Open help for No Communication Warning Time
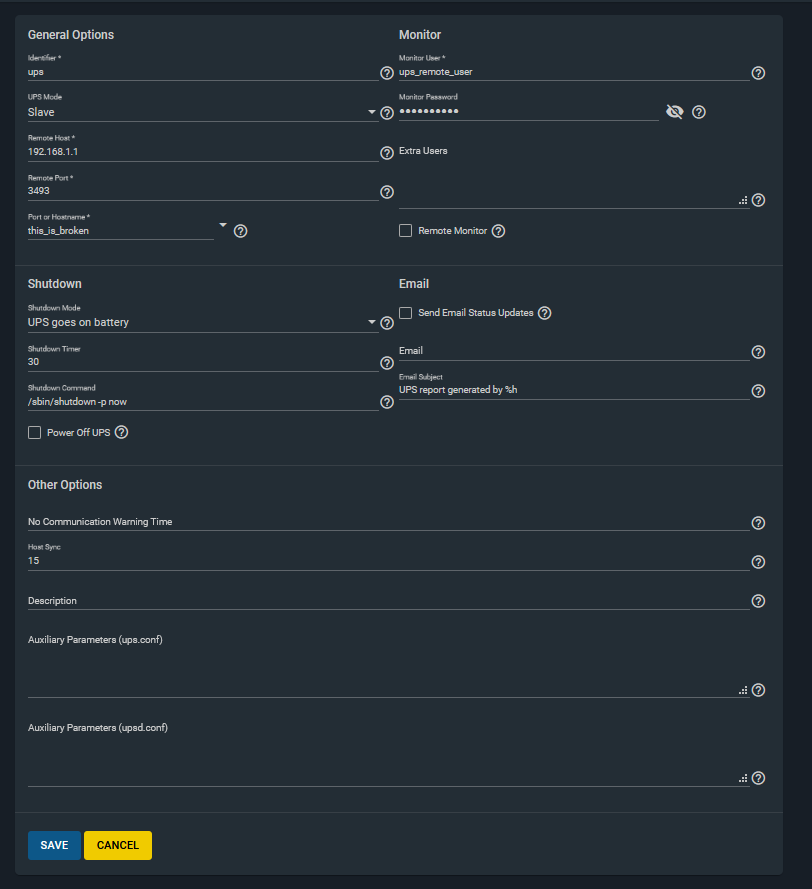Viewport: 812px width, 889px height. (758, 523)
